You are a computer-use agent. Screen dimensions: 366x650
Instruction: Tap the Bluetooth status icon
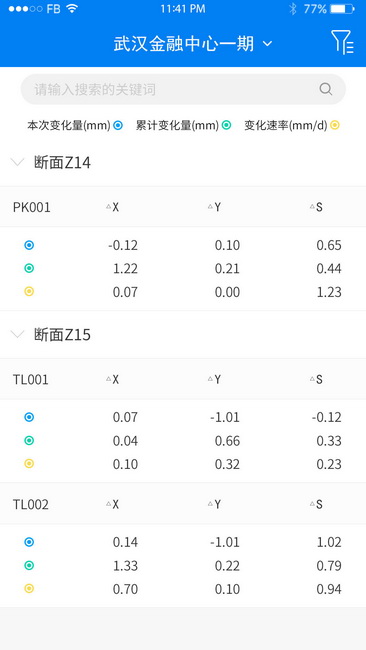tap(293, 9)
